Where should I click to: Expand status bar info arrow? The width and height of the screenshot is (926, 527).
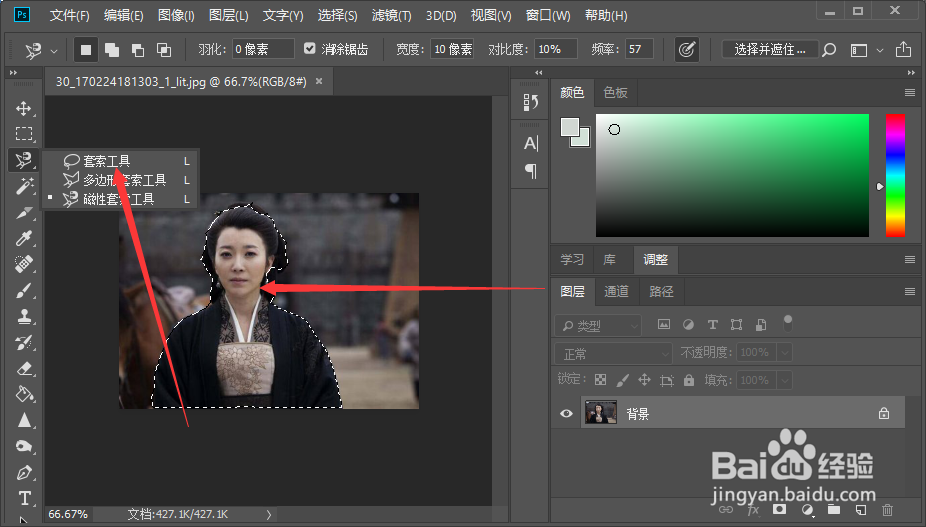point(269,515)
